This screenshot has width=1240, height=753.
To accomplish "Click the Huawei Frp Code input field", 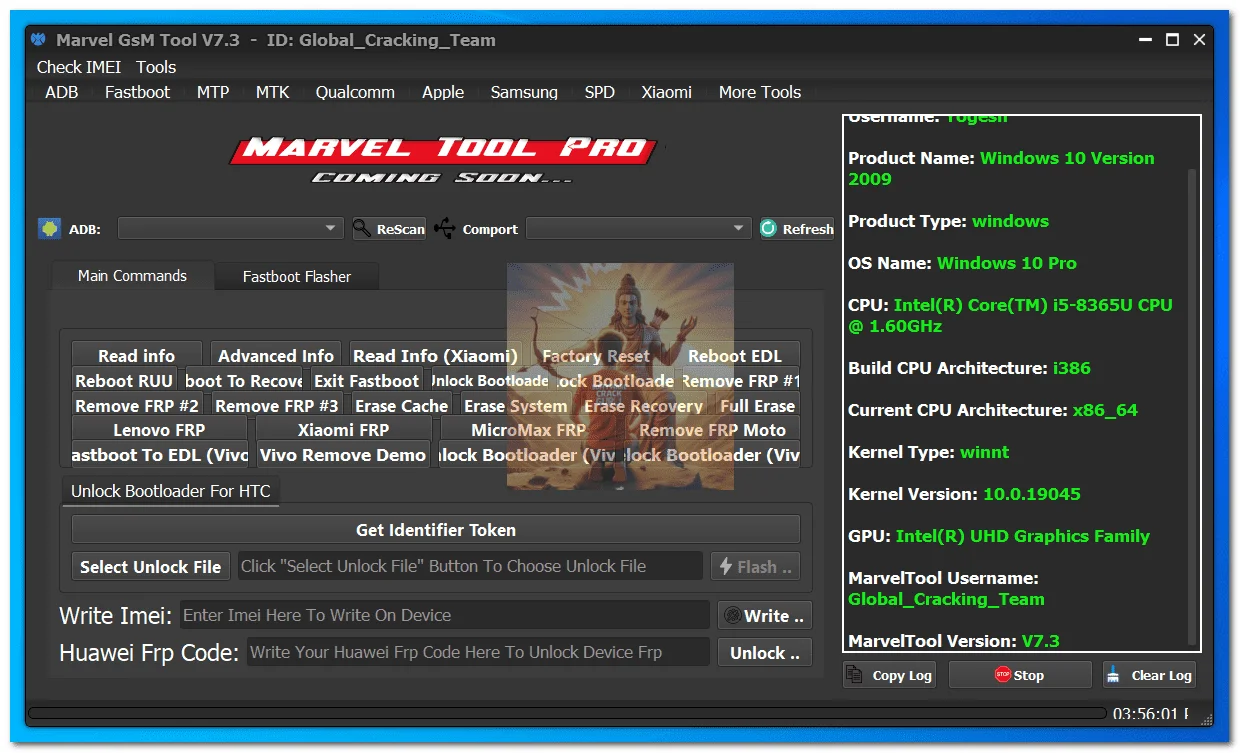I will point(478,652).
